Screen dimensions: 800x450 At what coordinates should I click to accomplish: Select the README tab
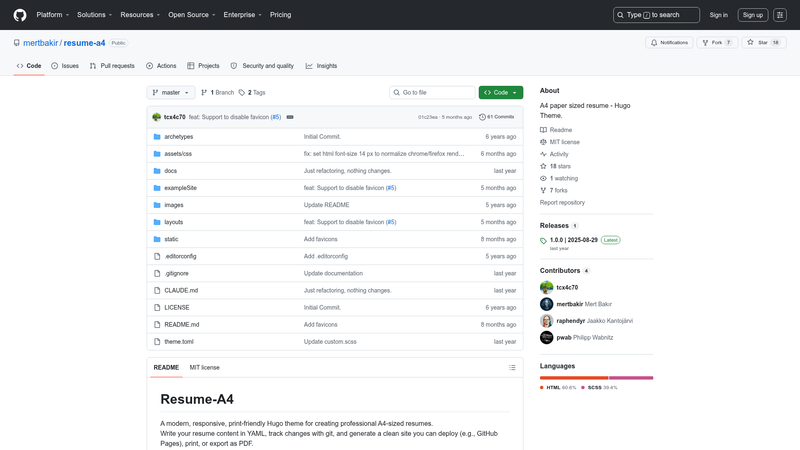166,367
